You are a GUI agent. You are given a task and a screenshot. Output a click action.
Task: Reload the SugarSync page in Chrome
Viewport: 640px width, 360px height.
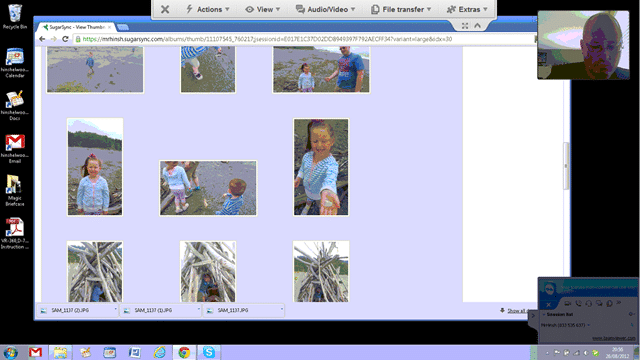[x=65, y=39]
